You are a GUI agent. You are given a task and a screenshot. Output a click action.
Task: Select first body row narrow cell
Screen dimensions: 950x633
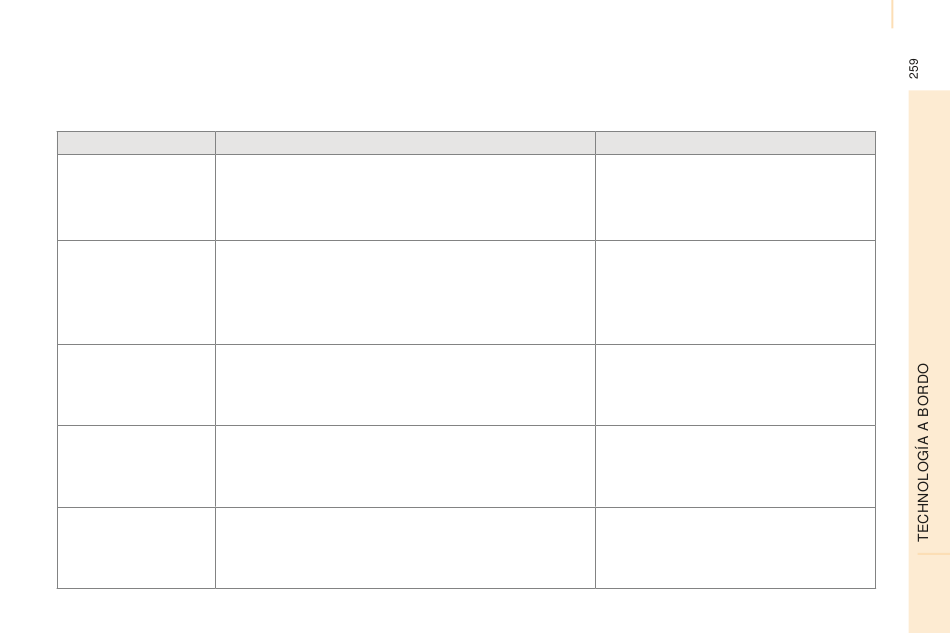pyautogui.click(x=136, y=197)
